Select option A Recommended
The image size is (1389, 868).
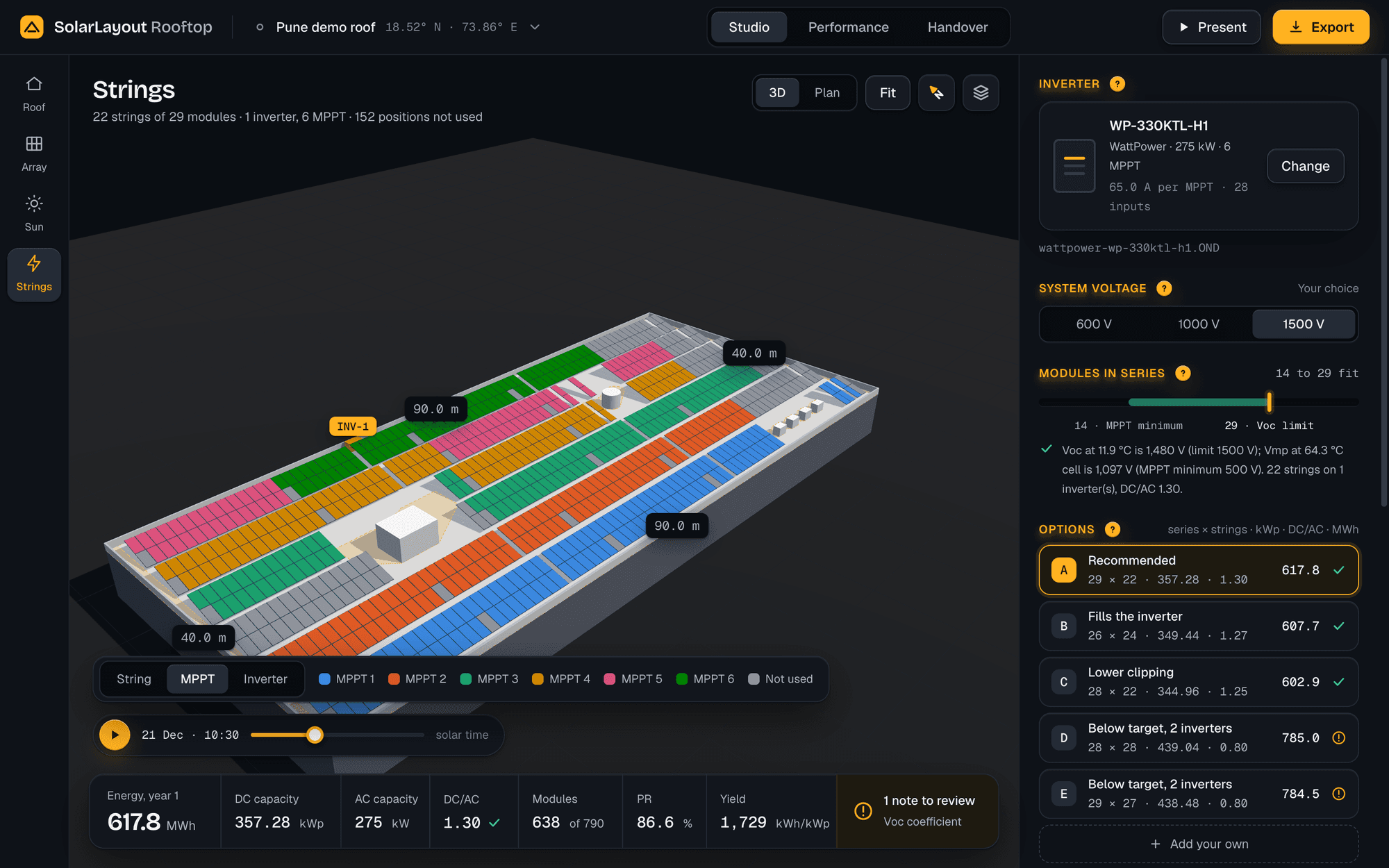(1199, 570)
